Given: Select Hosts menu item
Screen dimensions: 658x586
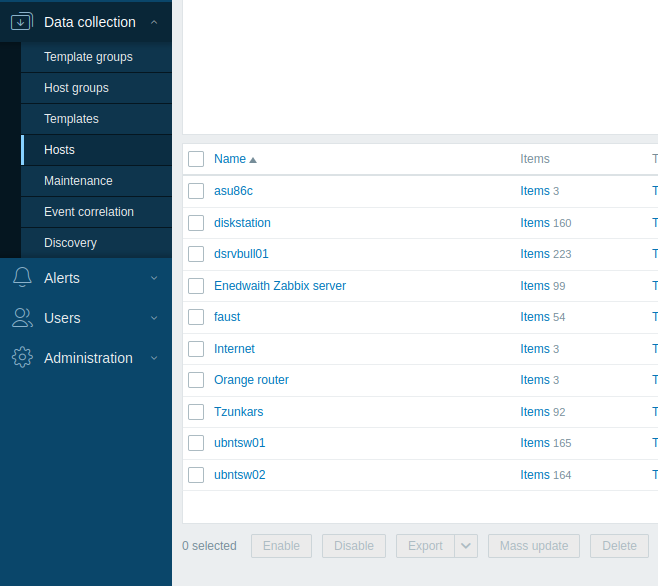Looking at the screenshot, I should [x=96, y=150].
